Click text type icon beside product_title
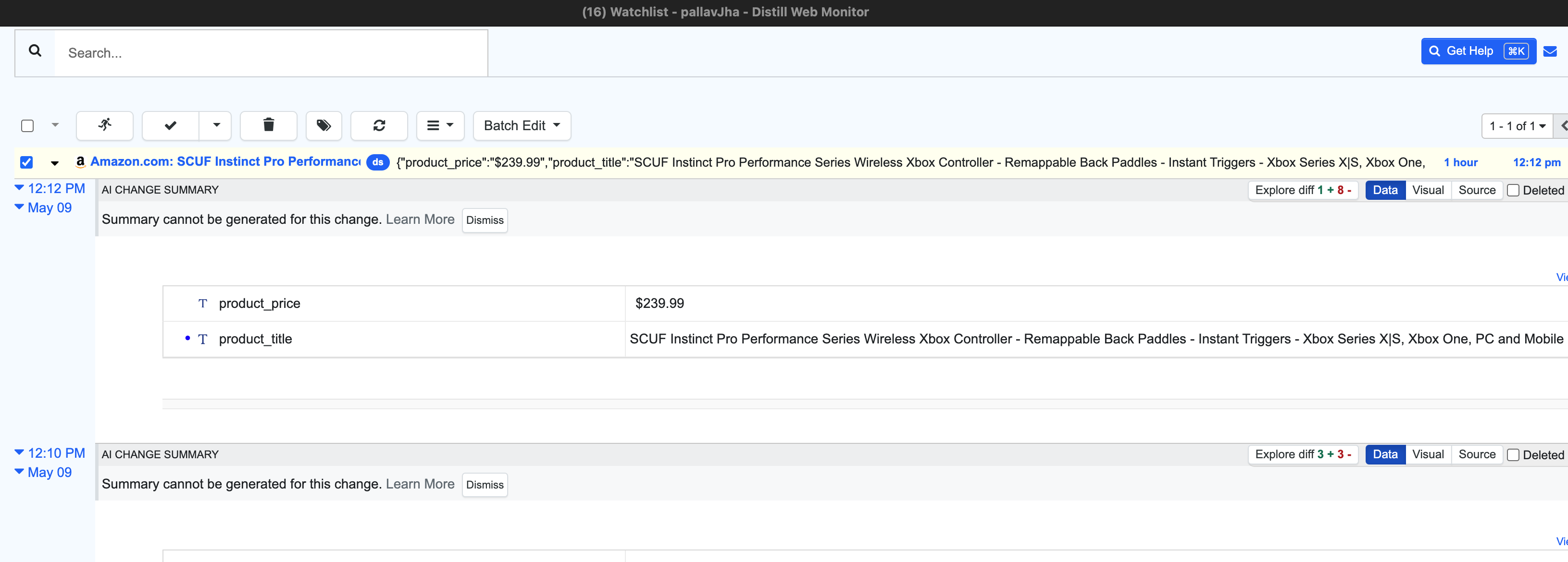The height and width of the screenshot is (562, 1568). point(203,340)
